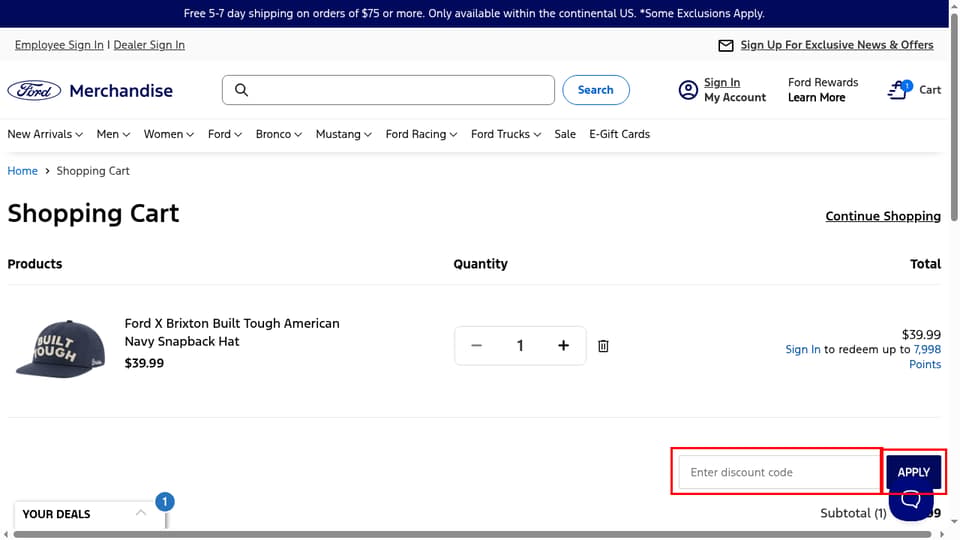Click Sign In to redeem points link
This screenshot has height=540, width=960.
coord(803,350)
